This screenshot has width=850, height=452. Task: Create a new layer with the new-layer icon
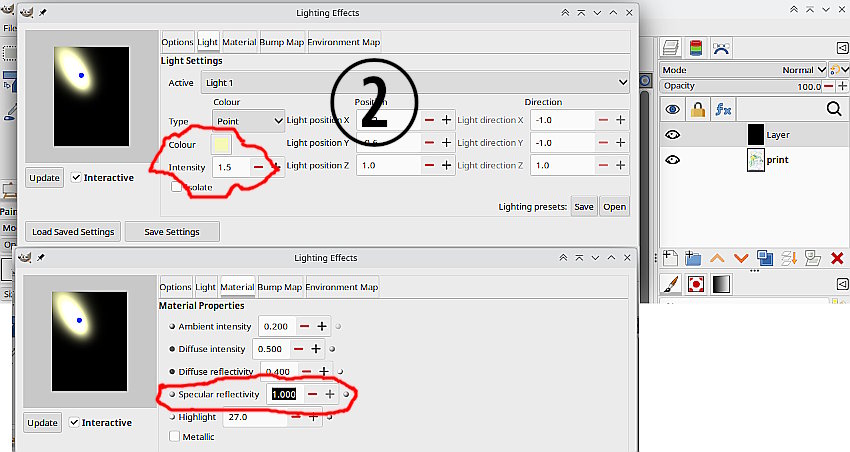(x=671, y=258)
